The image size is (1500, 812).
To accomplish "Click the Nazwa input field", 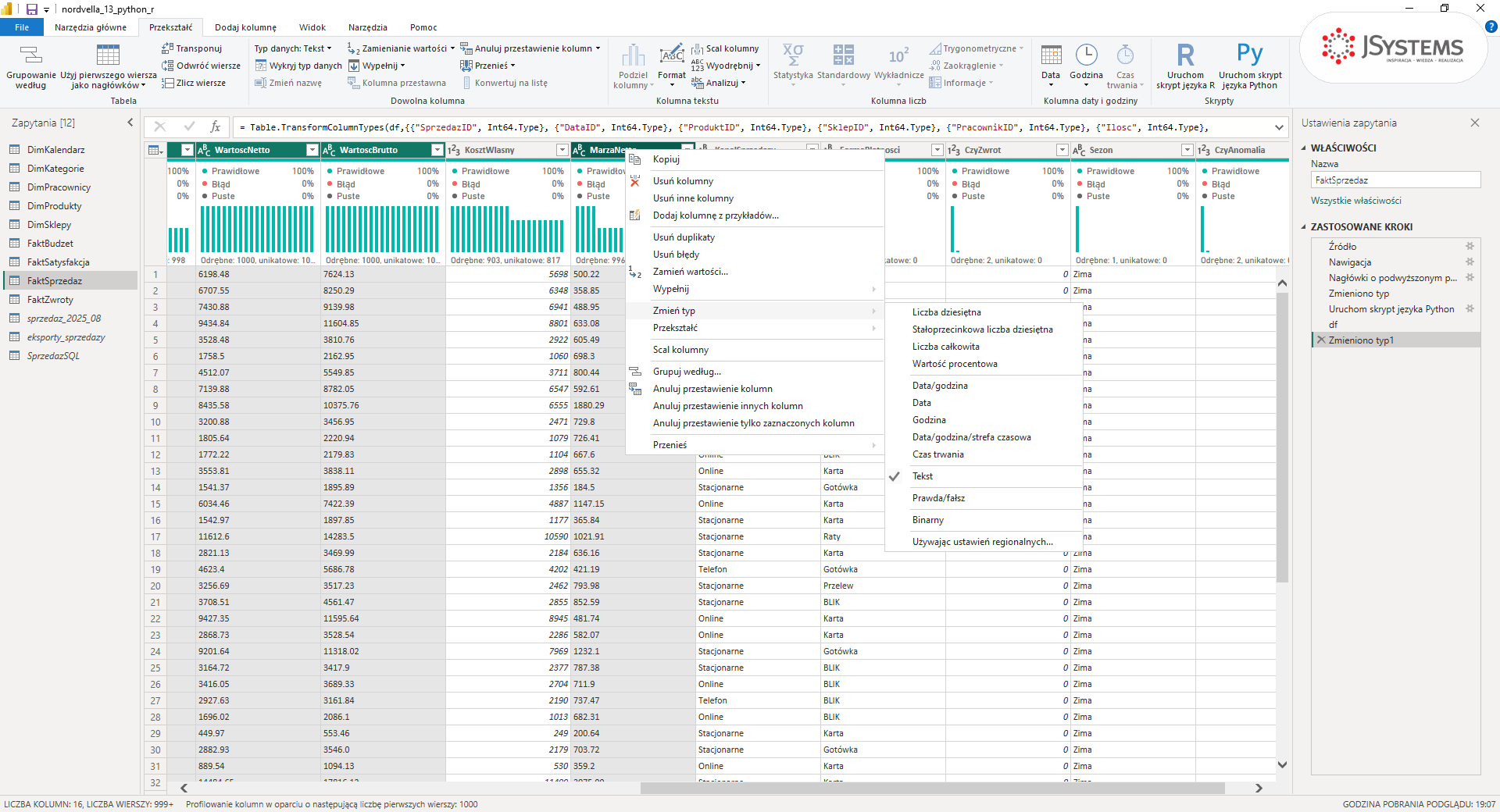I will 1395,180.
